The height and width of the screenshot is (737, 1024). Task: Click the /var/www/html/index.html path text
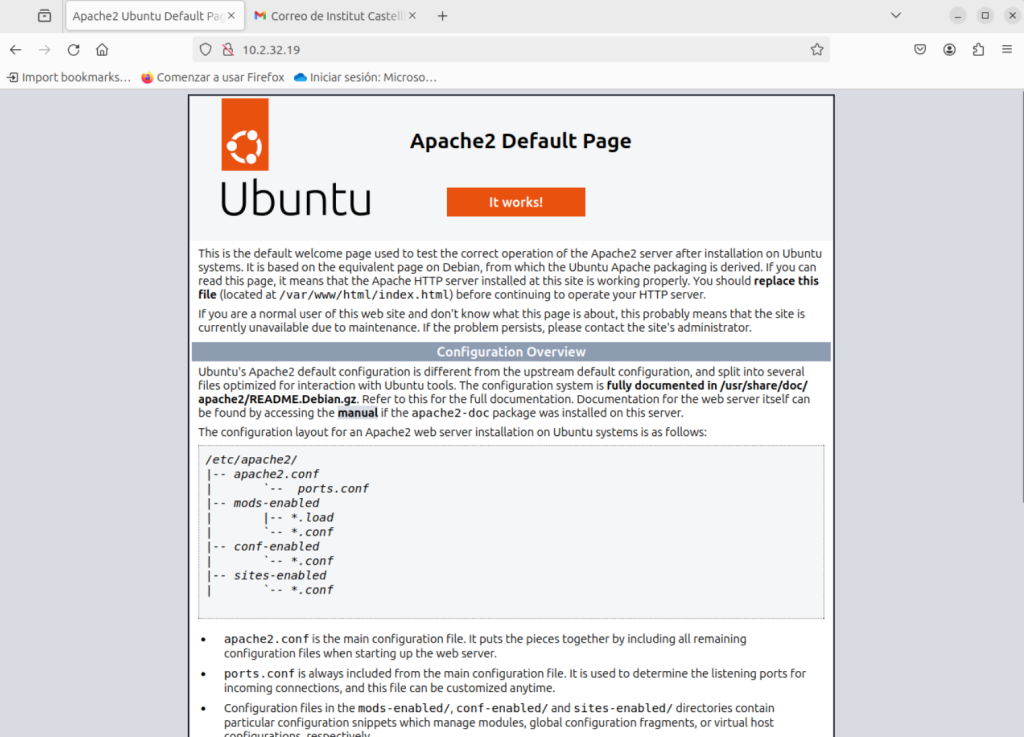pos(366,294)
